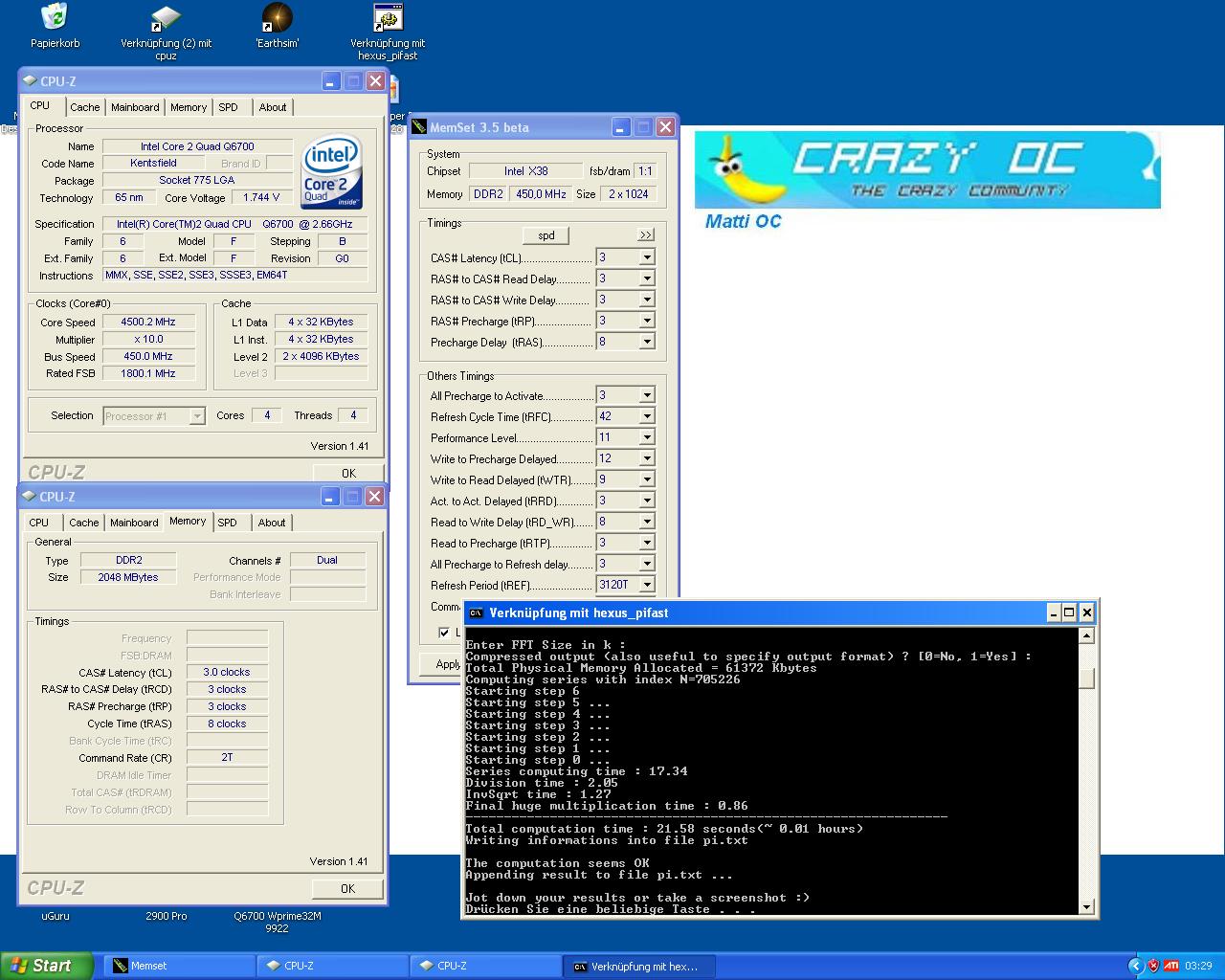
Task: Click the taskbar clock 03:29
Action: pyautogui.click(x=1198, y=966)
